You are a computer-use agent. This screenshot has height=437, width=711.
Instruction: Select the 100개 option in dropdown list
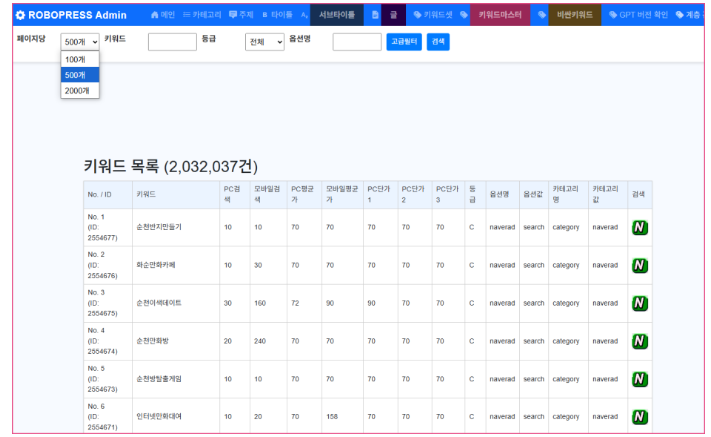pyautogui.click(x=80, y=59)
